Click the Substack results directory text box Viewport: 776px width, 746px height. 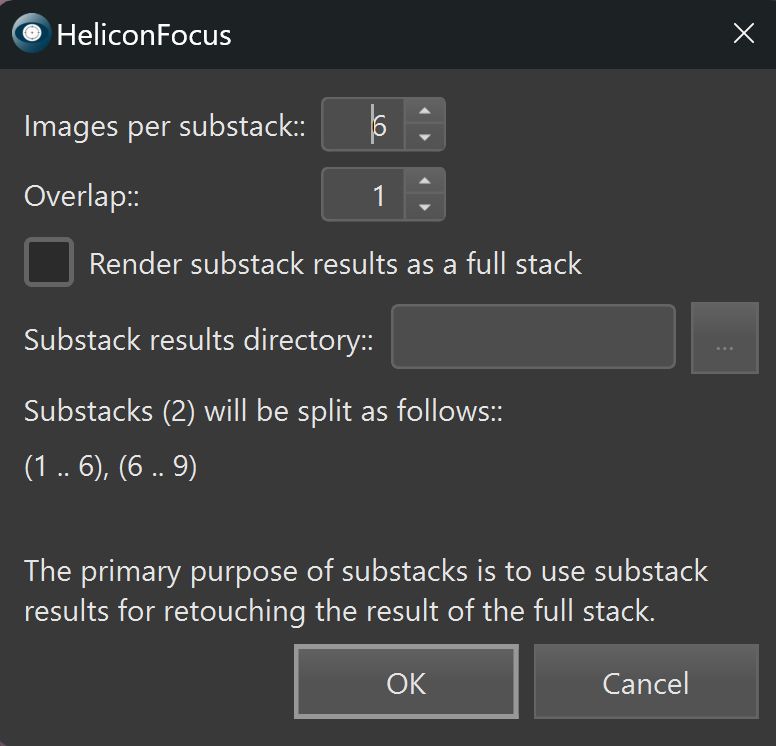[533, 337]
